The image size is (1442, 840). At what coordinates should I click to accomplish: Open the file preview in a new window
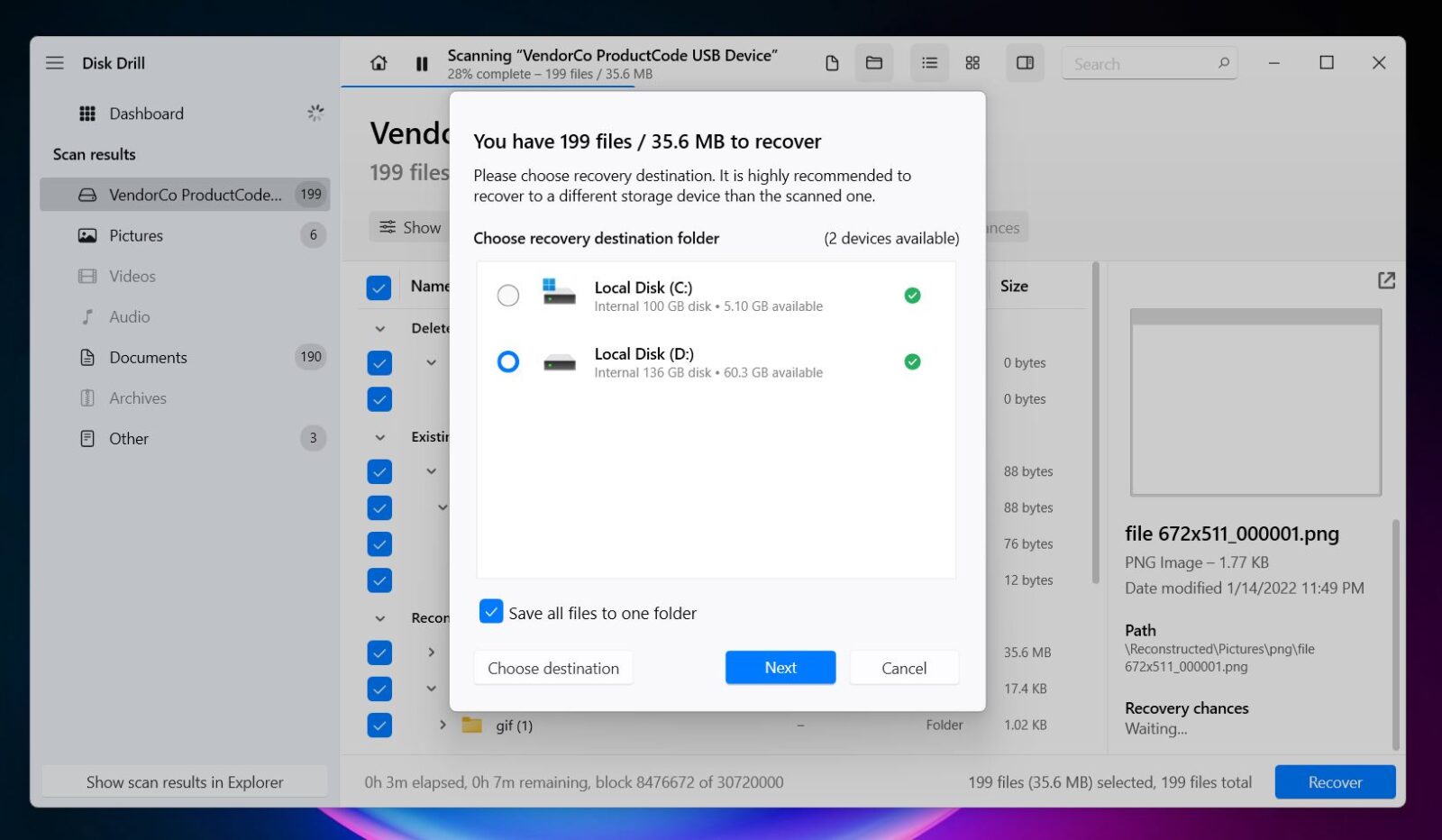click(x=1386, y=280)
